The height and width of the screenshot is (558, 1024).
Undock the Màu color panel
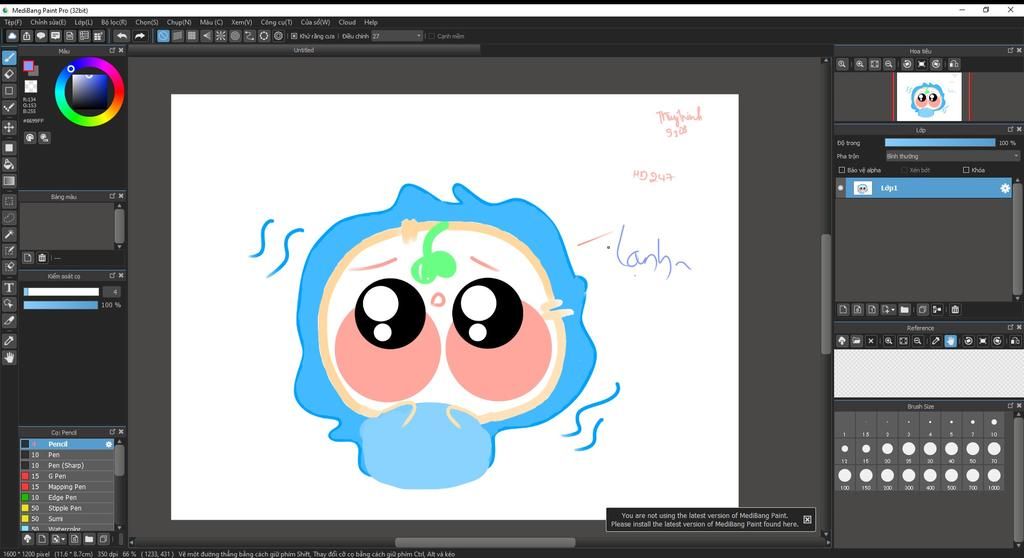(x=112, y=50)
